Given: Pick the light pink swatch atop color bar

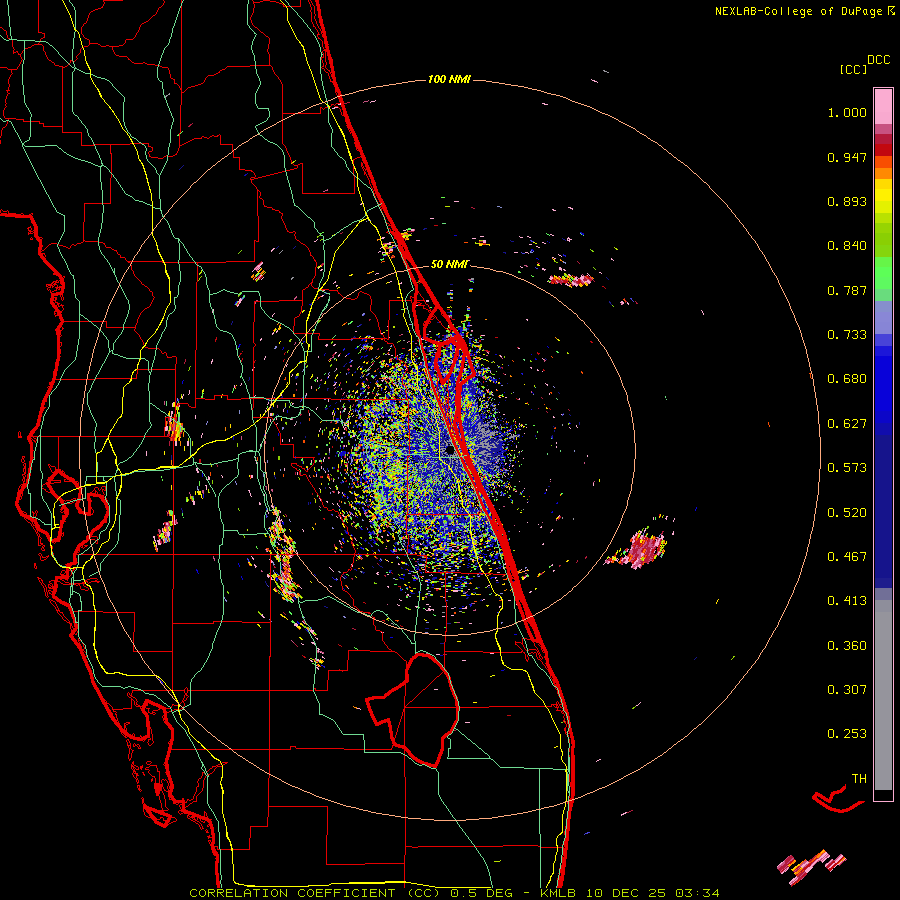Looking at the screenshot, I should pyautogui.click(x=883, y=106).
